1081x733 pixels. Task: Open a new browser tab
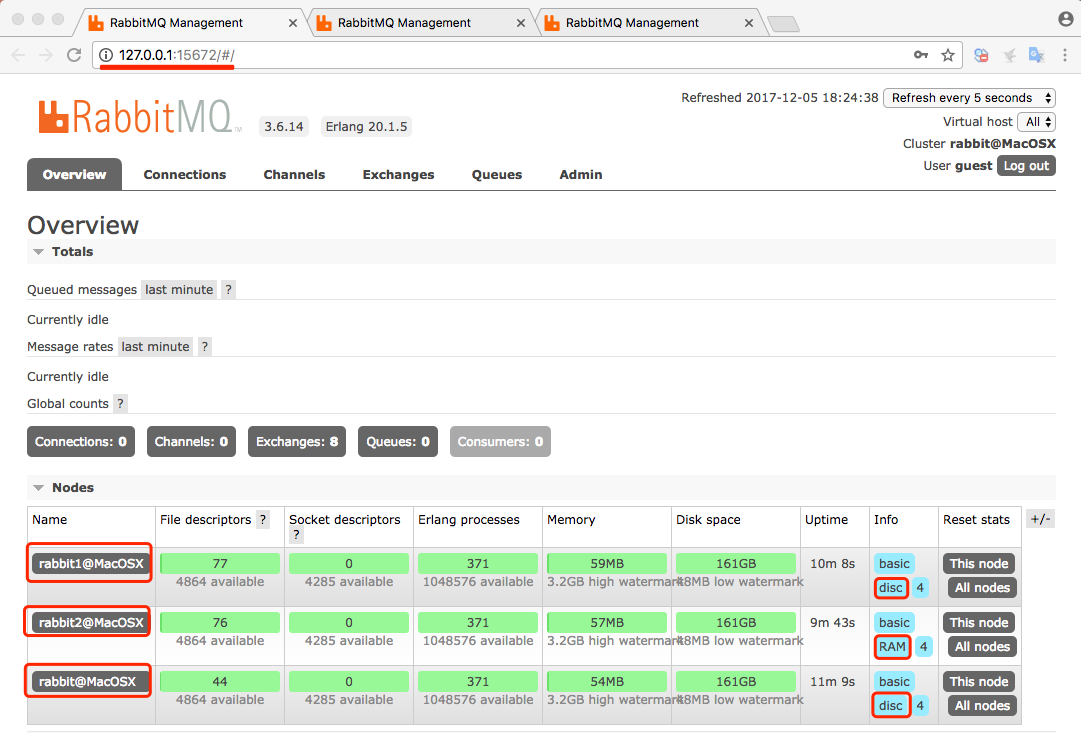click(783, 24)
